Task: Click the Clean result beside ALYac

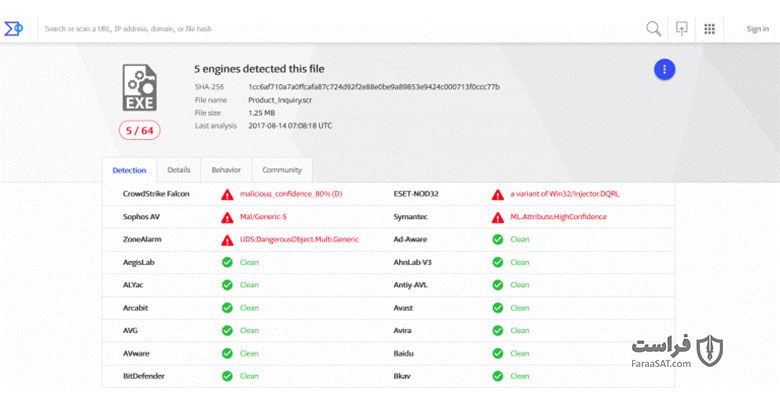Action: coord(249,285)
